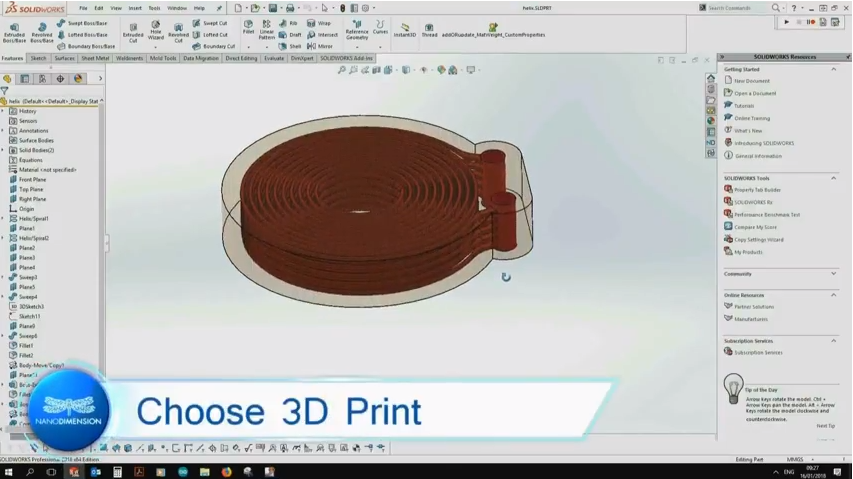Choose the Lofted Cut feature
853x479 pixels.
tap(210, 35)
